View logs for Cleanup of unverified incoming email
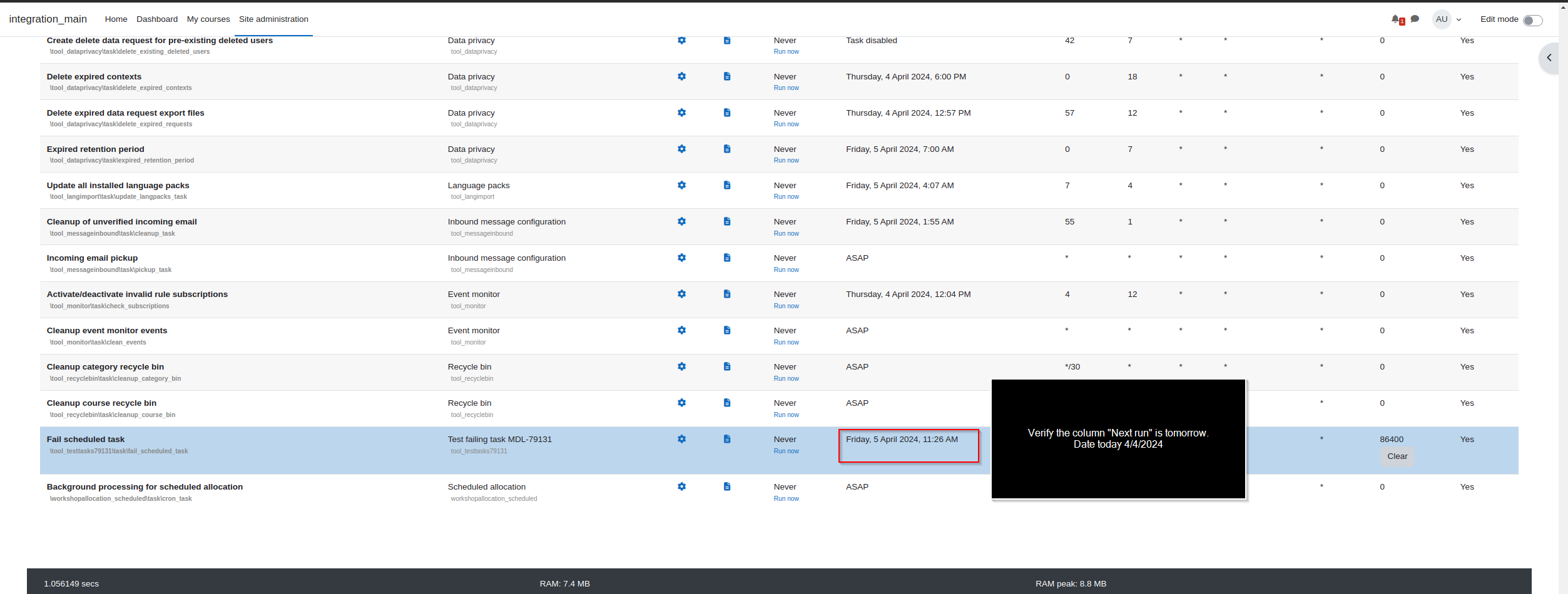This screenshot has width=1568, height=594. 727,221
